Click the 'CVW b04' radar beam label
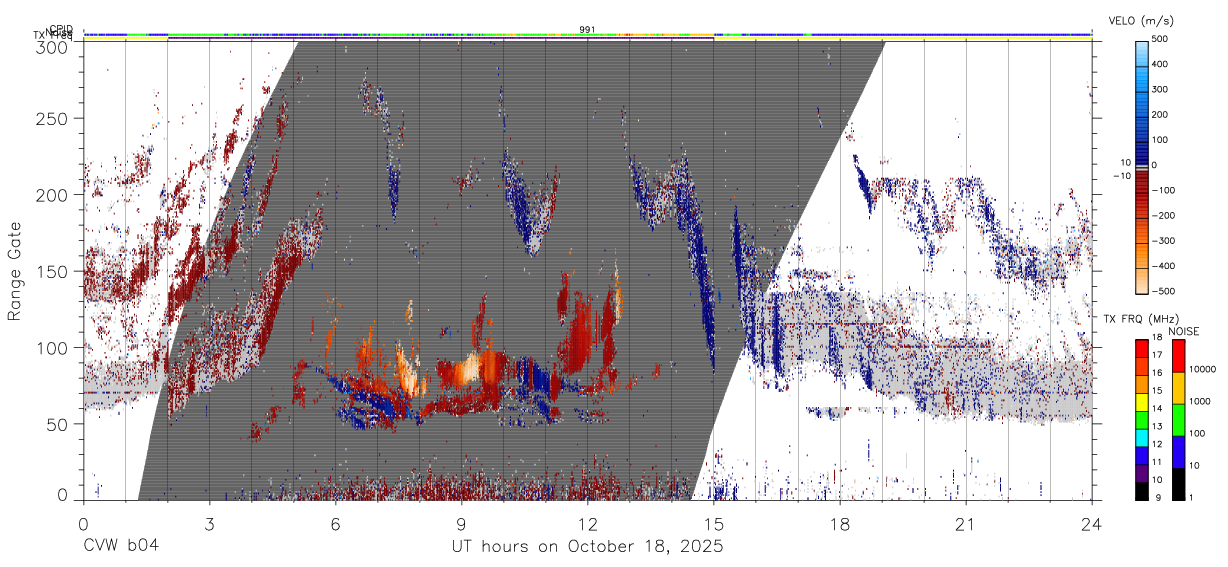The height and width of the screenshot is (567, 1228). click(121, 546)
